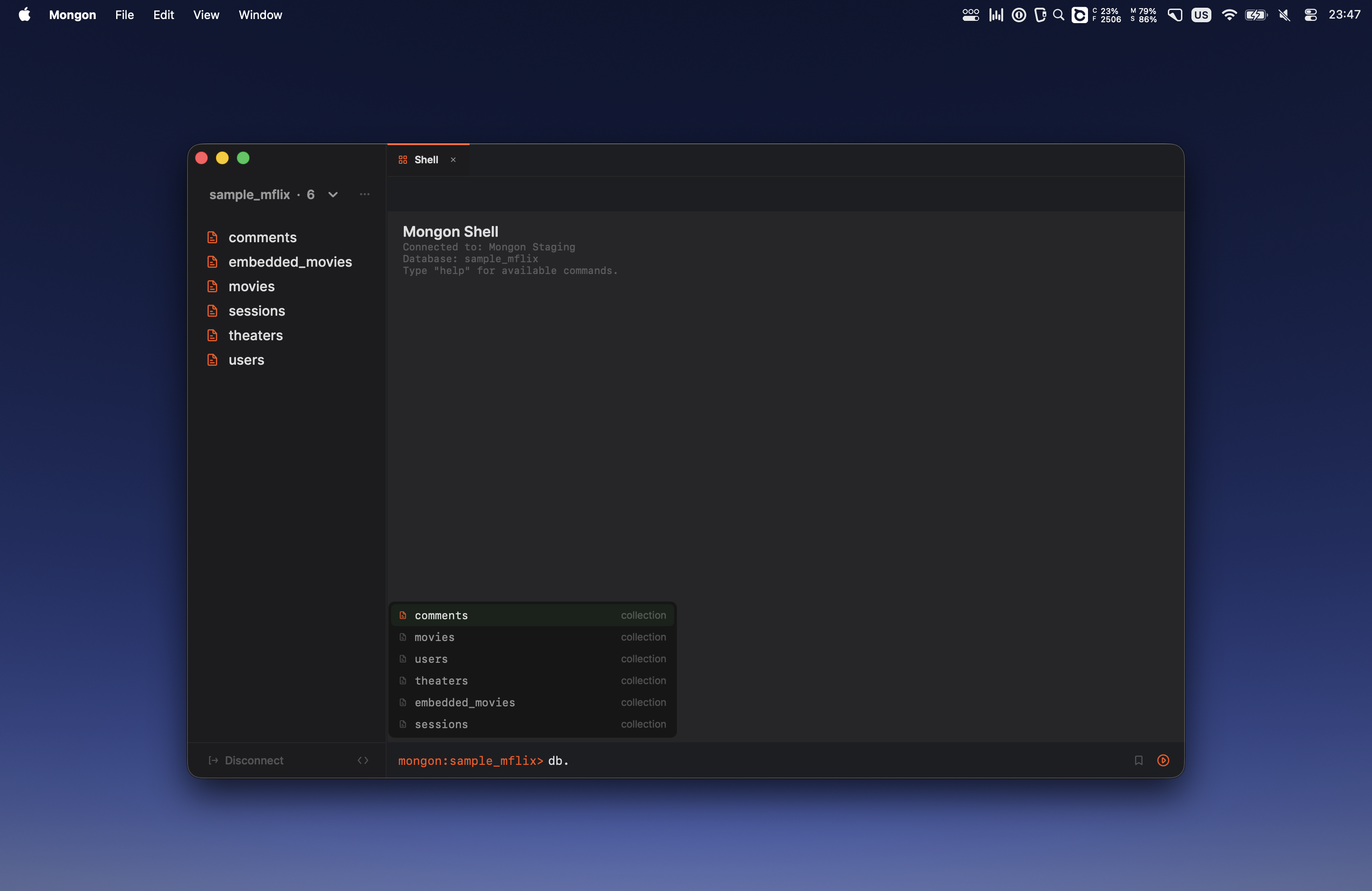The height and width of the screenshot is (891, 1372).
Task: Open the sidebar more options ellipsis
Action: pos(364,195)
